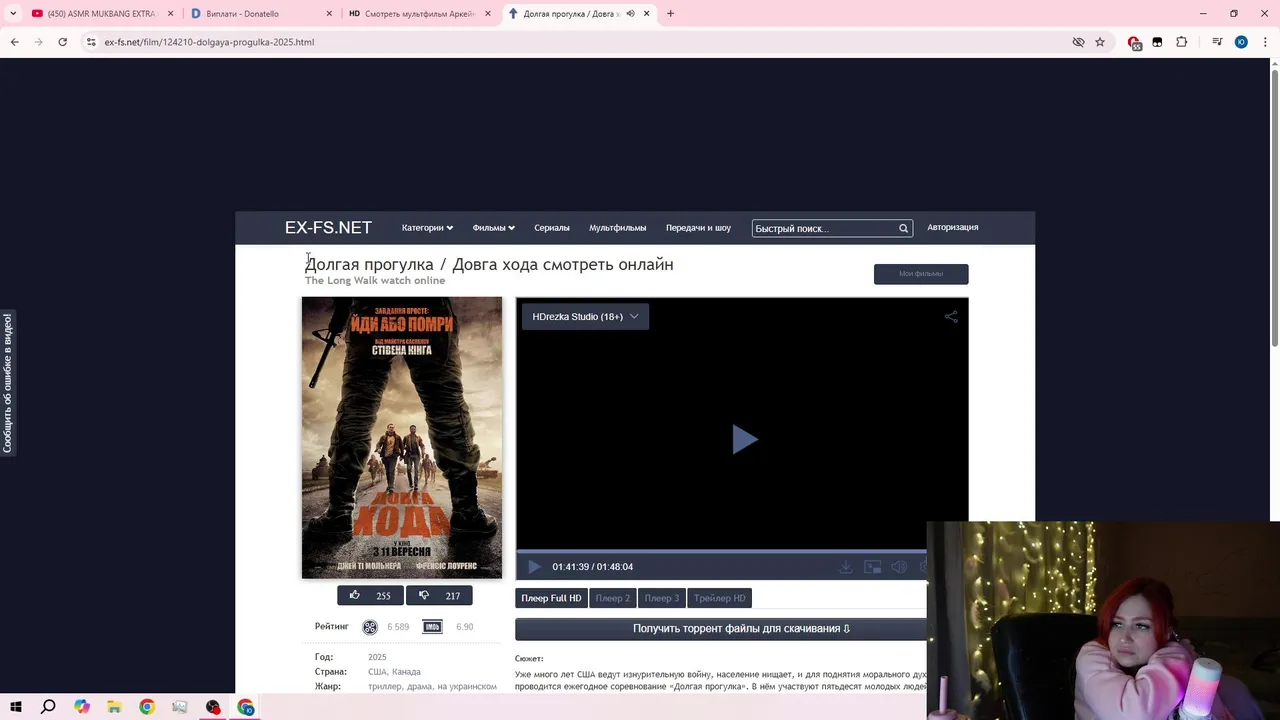This screenshot has width=1280, height=720.
Task: Bookmark page with star icon
Action: (1100, 42)
